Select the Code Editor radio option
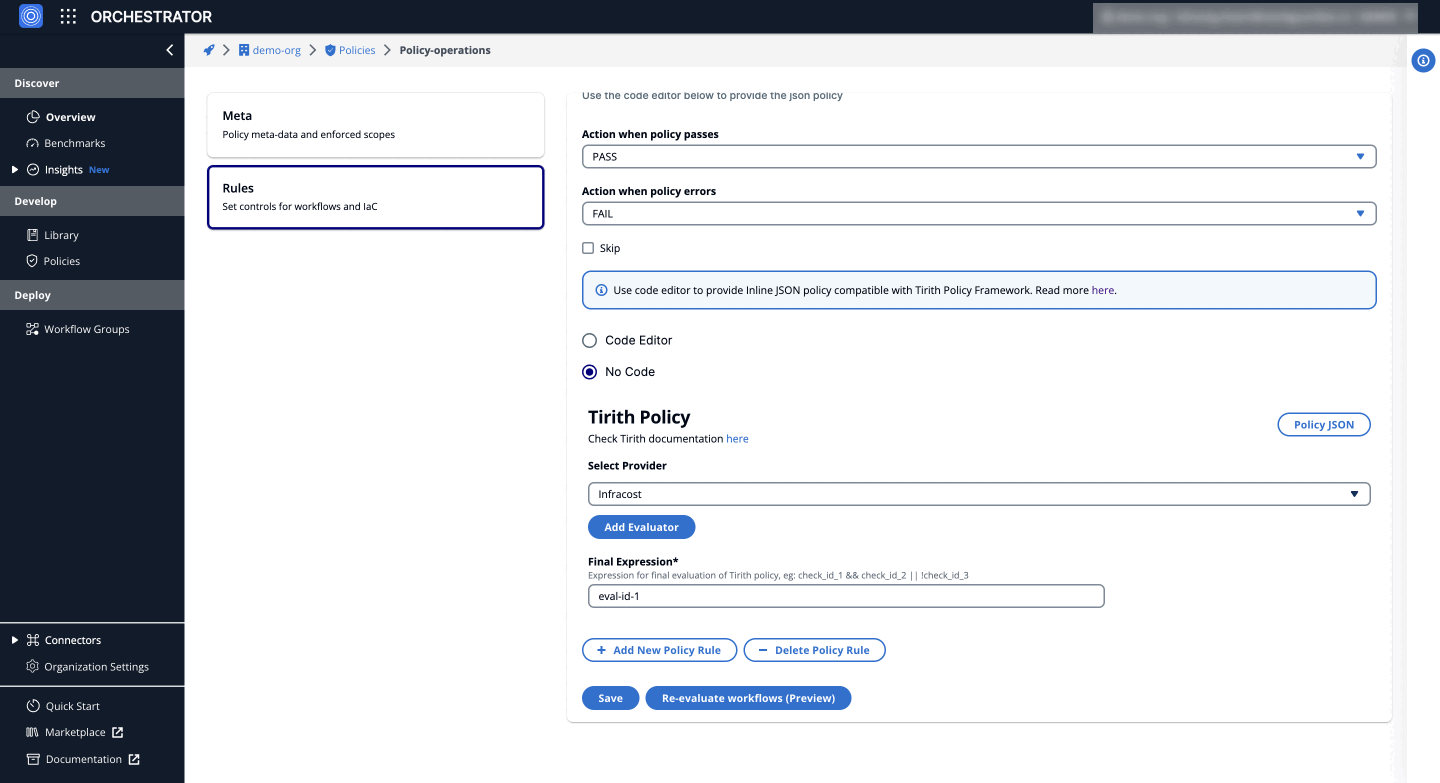This screenshot has width=1440, height=783. pyautogui.click(x=589, y=341)
